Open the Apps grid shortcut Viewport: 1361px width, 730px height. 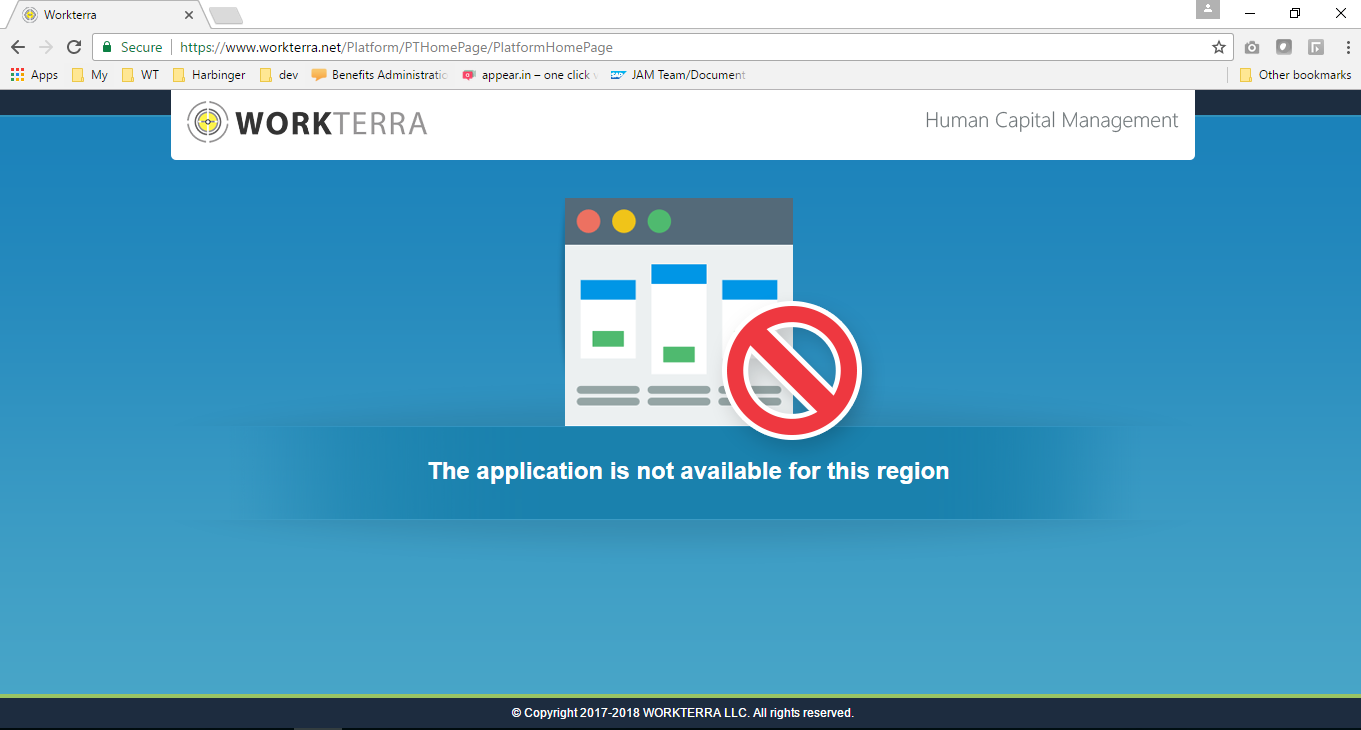[x=34, y=75]
